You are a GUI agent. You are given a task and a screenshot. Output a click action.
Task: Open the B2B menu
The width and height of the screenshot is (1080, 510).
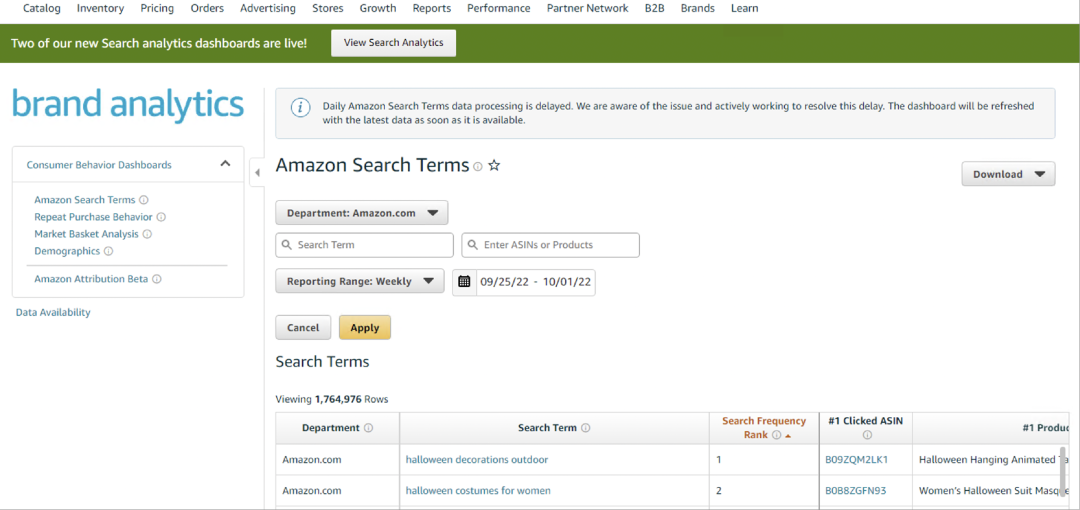654,8
